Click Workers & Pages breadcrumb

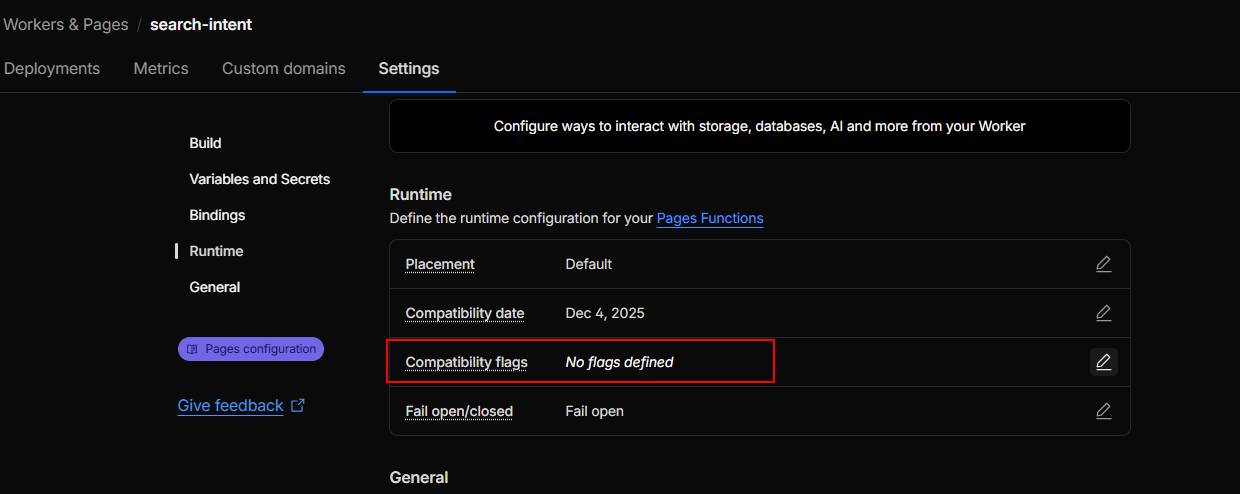pos(66,24)
